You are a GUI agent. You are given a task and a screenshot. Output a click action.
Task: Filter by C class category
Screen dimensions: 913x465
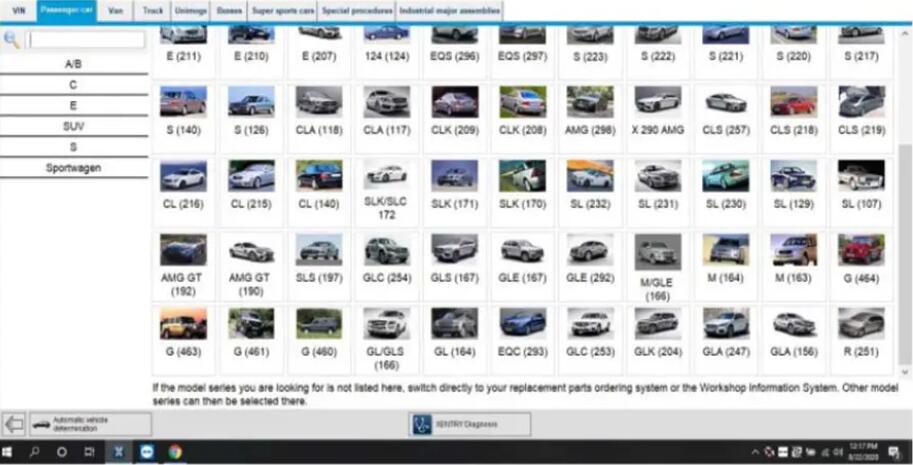(73, 85)
